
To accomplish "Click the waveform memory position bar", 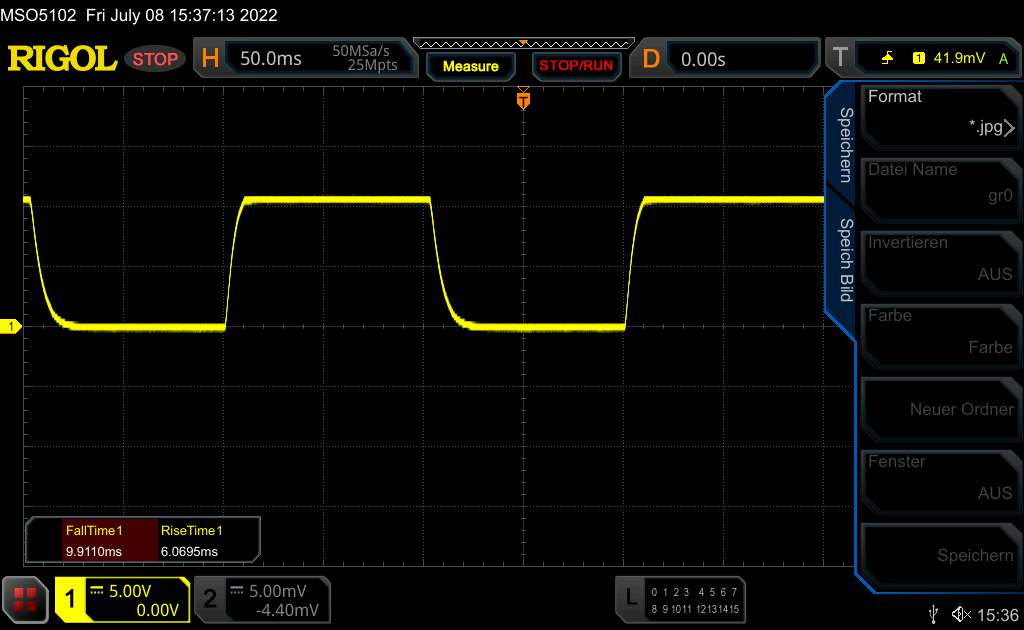I will click(524, 44).
